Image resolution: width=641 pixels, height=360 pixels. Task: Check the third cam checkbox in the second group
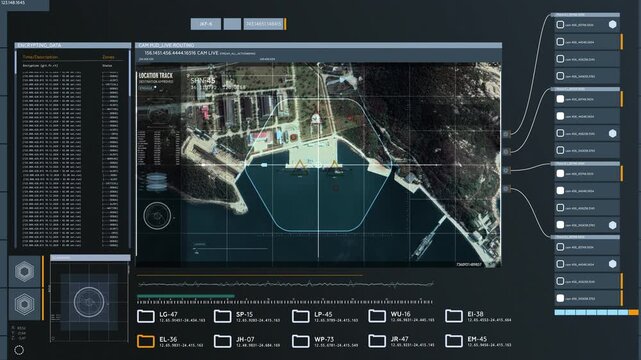(560, 133)
